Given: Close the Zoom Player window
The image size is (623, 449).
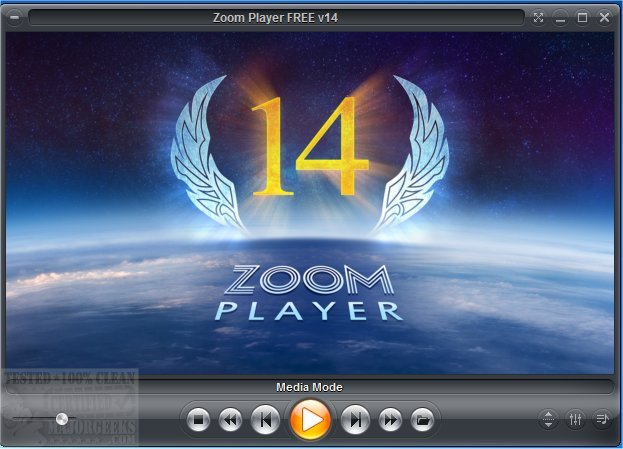Looking at the screenshot, I should point(604,17).
